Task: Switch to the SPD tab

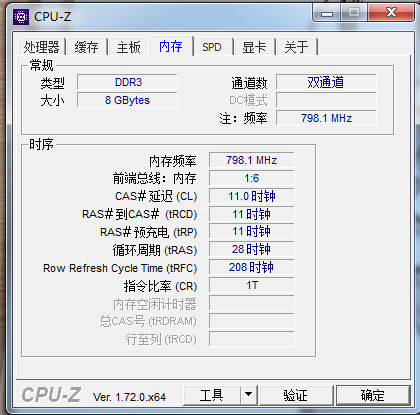Action: pos(212,47)
